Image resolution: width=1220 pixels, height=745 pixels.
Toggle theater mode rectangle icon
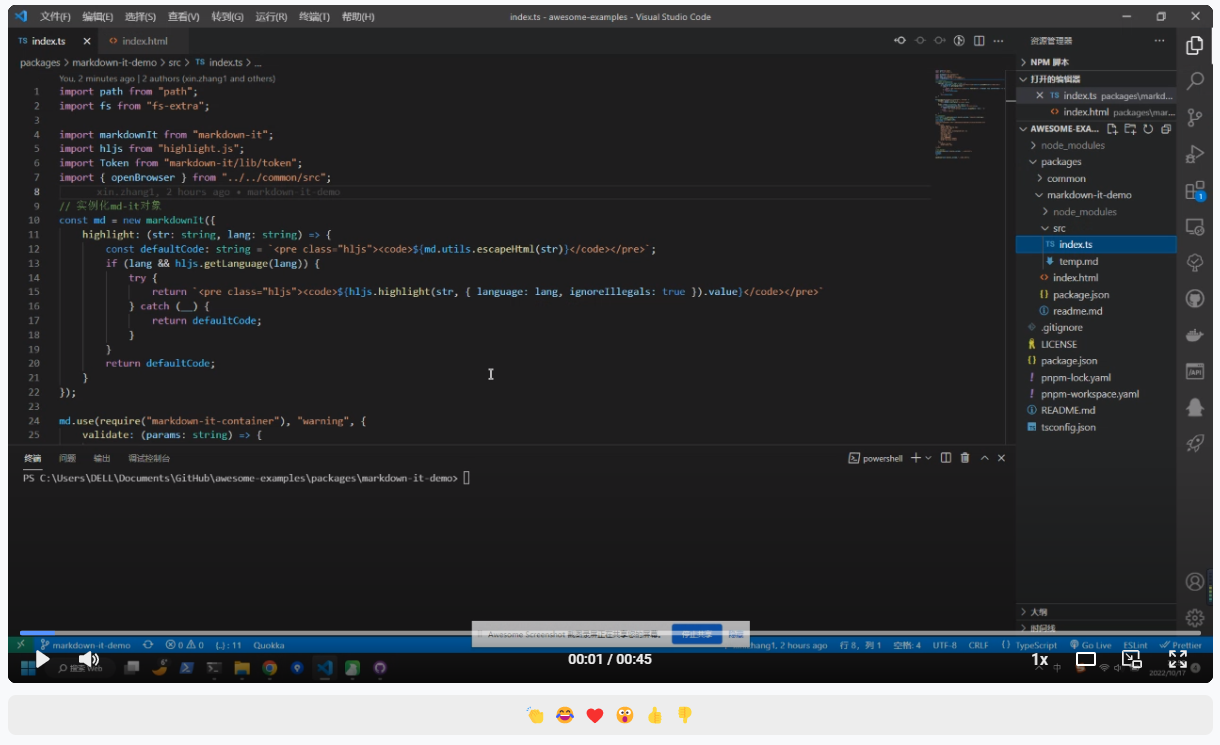[x=1086, y=659]
